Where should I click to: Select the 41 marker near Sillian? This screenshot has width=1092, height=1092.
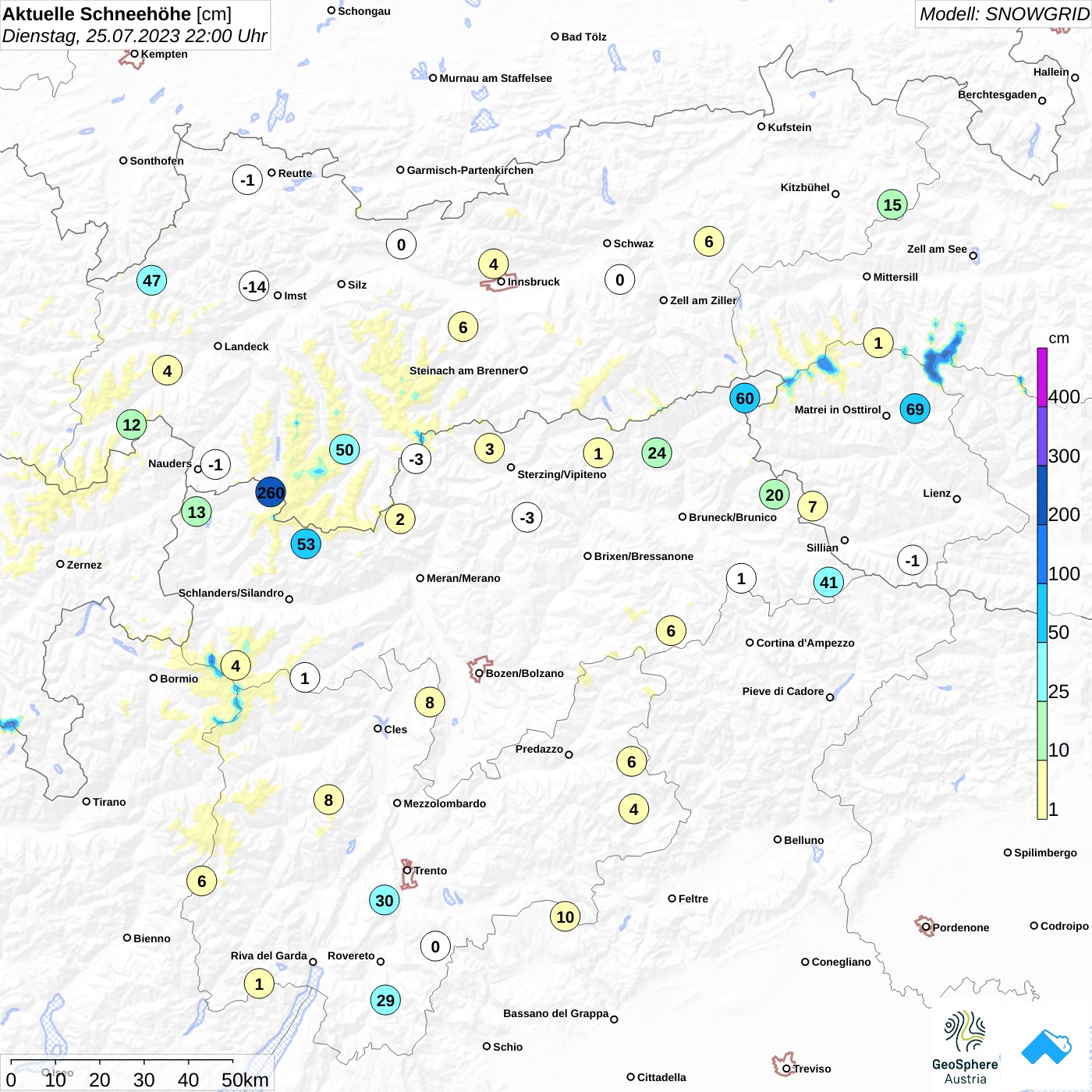pyautogui.click(x=828, y=582)
